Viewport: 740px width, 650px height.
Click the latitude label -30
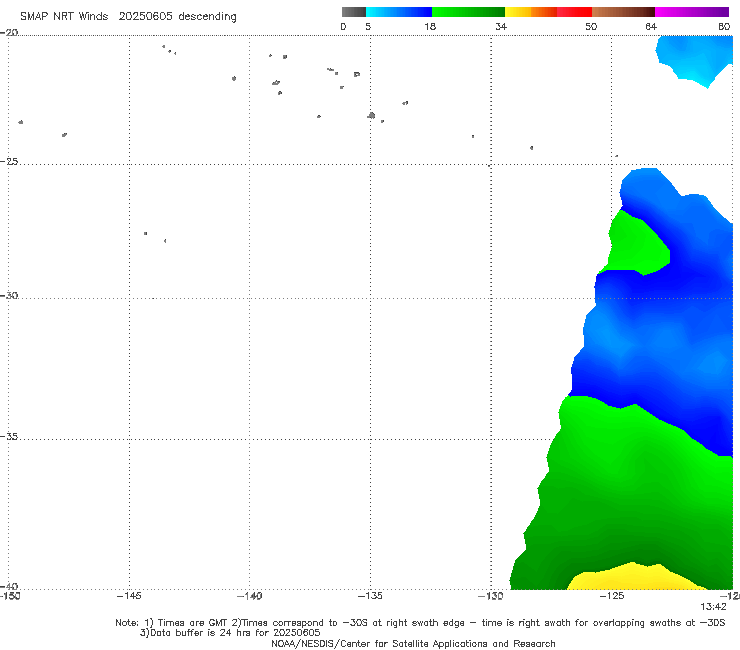[x=9, y=295]
